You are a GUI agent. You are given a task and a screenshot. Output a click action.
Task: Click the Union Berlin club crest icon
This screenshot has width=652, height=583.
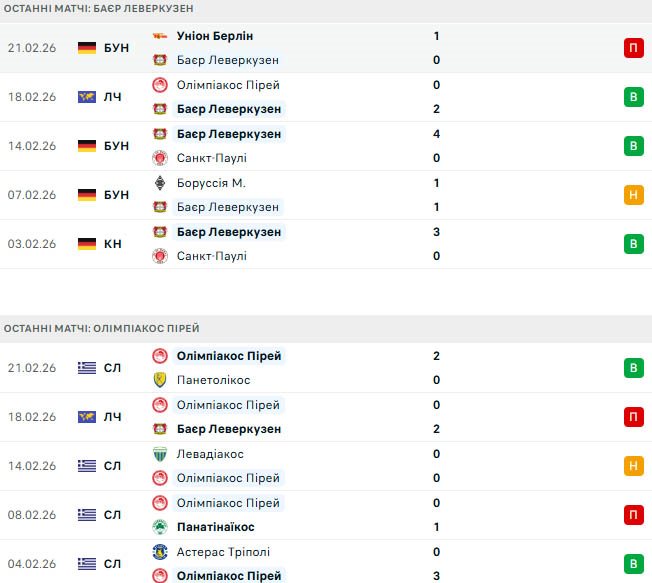click(x=159, y=36)
